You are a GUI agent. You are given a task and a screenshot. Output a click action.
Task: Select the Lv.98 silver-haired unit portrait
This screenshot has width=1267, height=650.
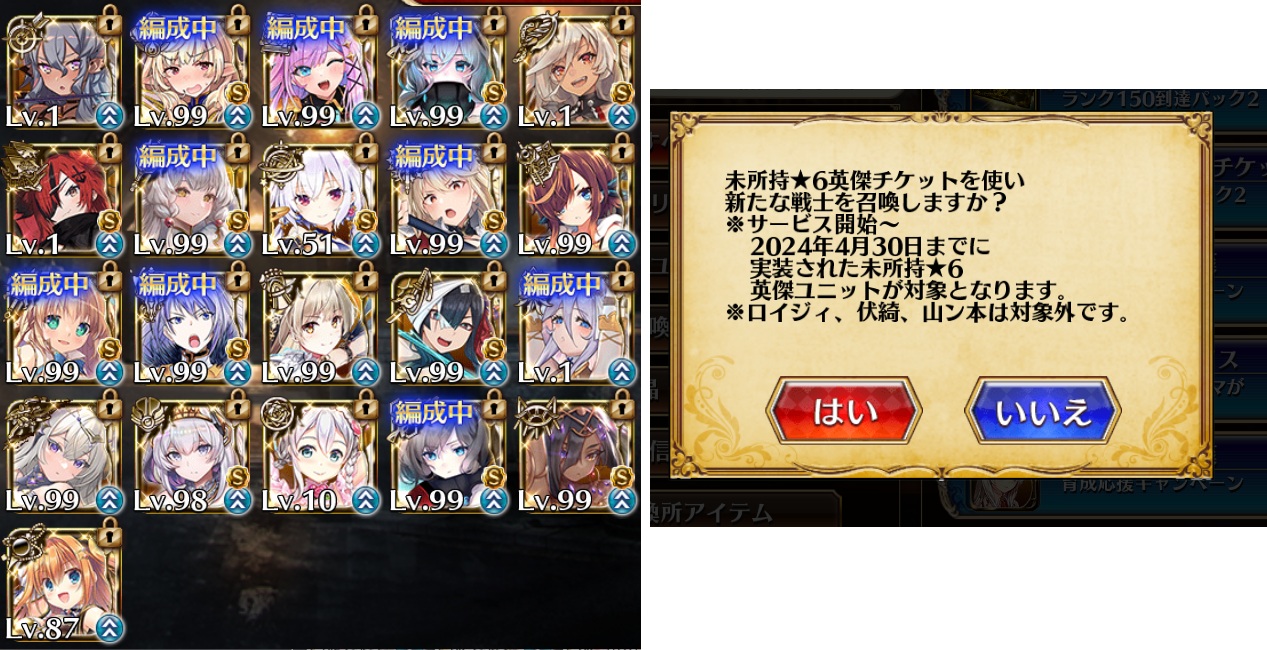tap(191, 454)
